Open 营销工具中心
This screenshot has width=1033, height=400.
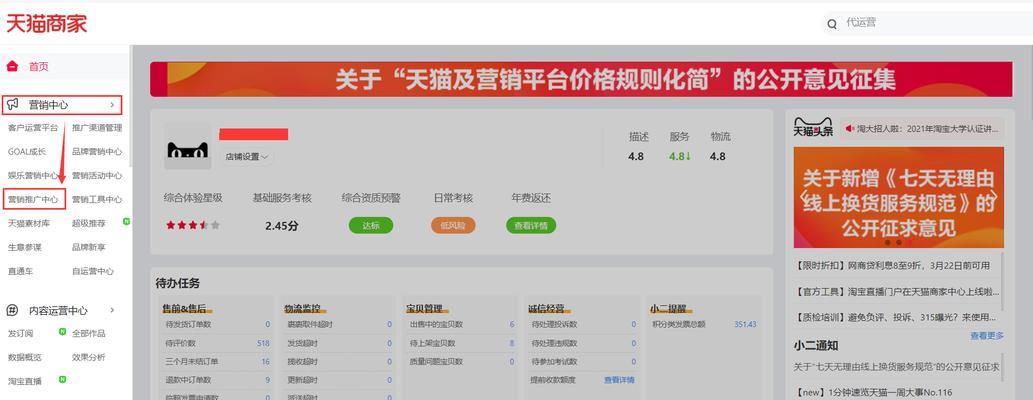97,199
